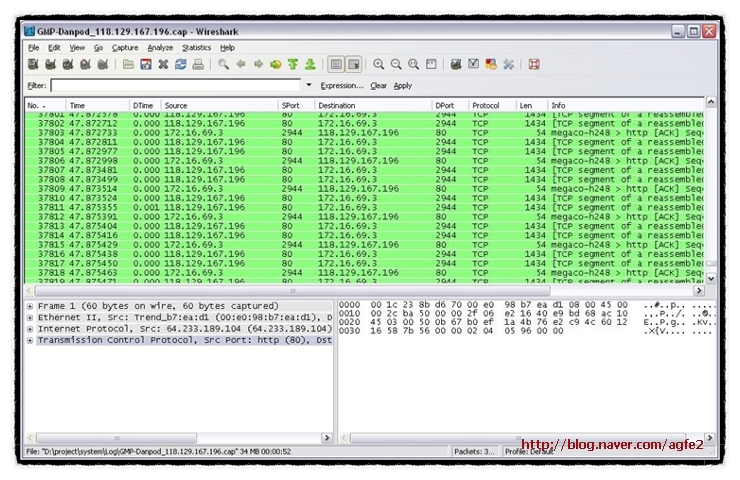Open the Analyze menu

click(160, 48)
